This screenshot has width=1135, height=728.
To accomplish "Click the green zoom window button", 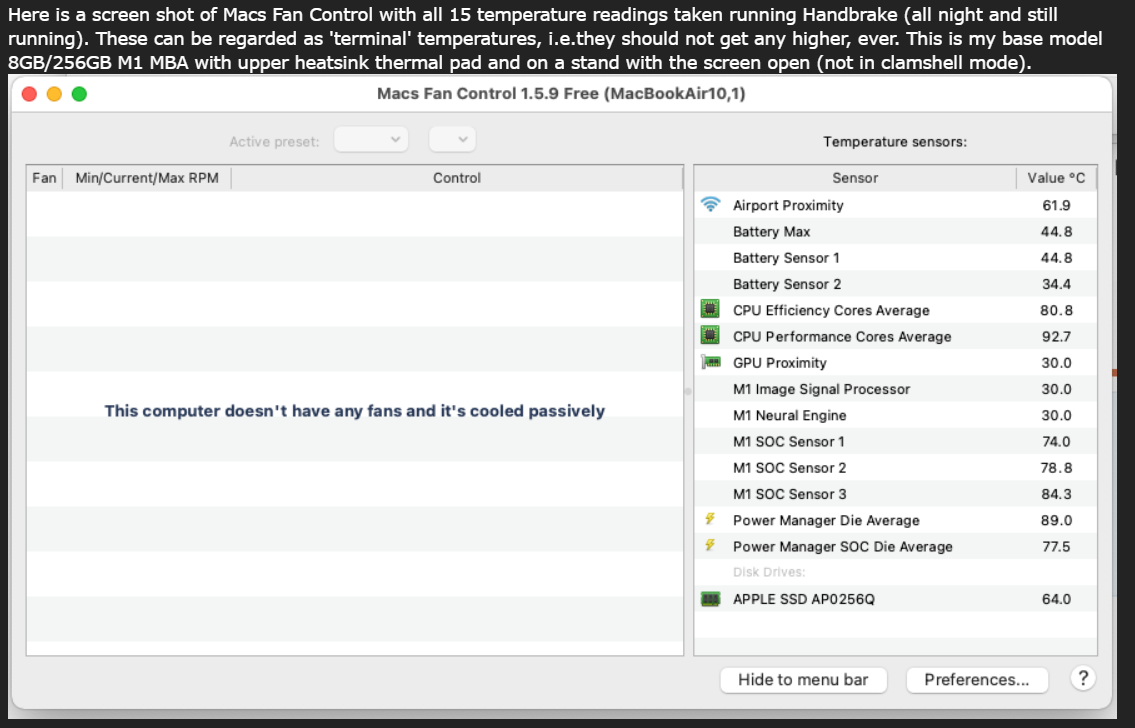I will 79,94.
